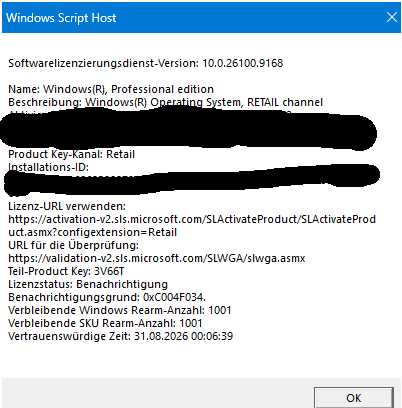Click the Beschreibung RETAIL channel line
402x408 pixels.
click(x=166, y=102)
